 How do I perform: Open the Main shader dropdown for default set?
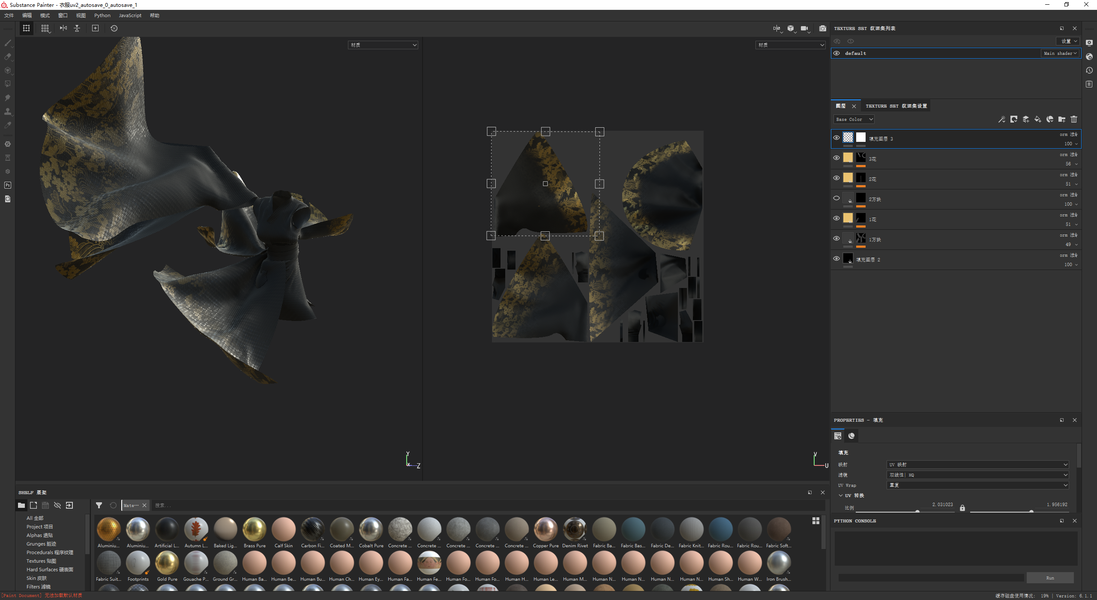(x=1061, y=53)
